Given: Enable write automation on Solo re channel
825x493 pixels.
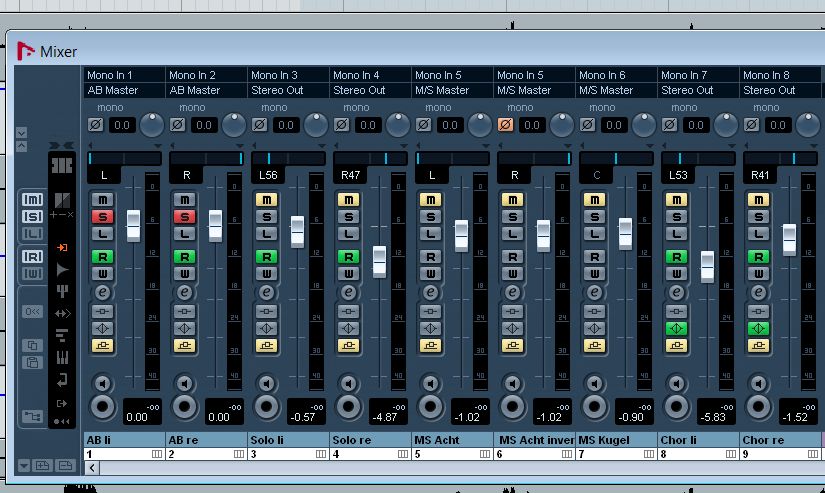Looking at the screenshot, I should 348,274.
